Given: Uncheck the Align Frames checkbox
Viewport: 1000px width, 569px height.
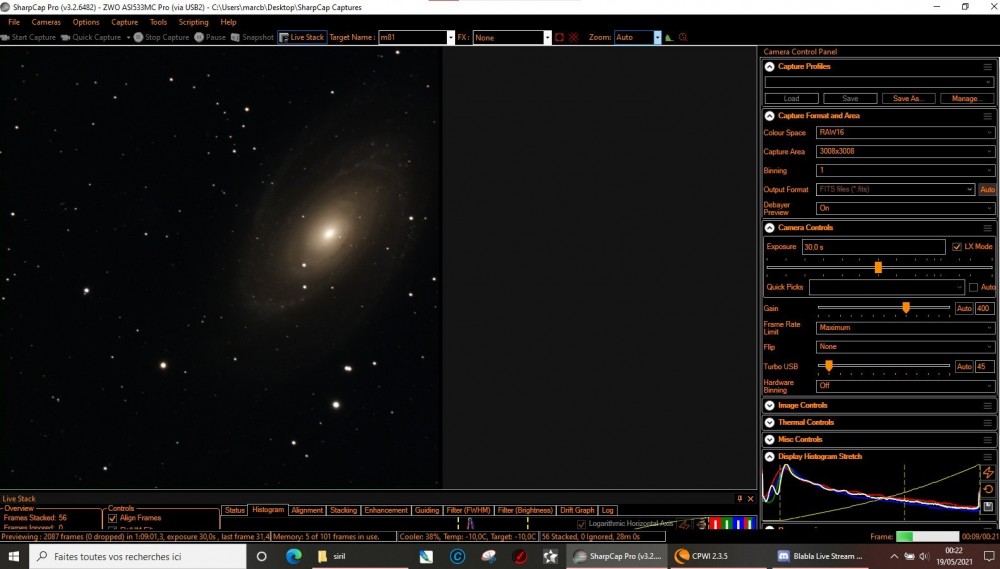Looking at the screenshot, I should point(113,518).
